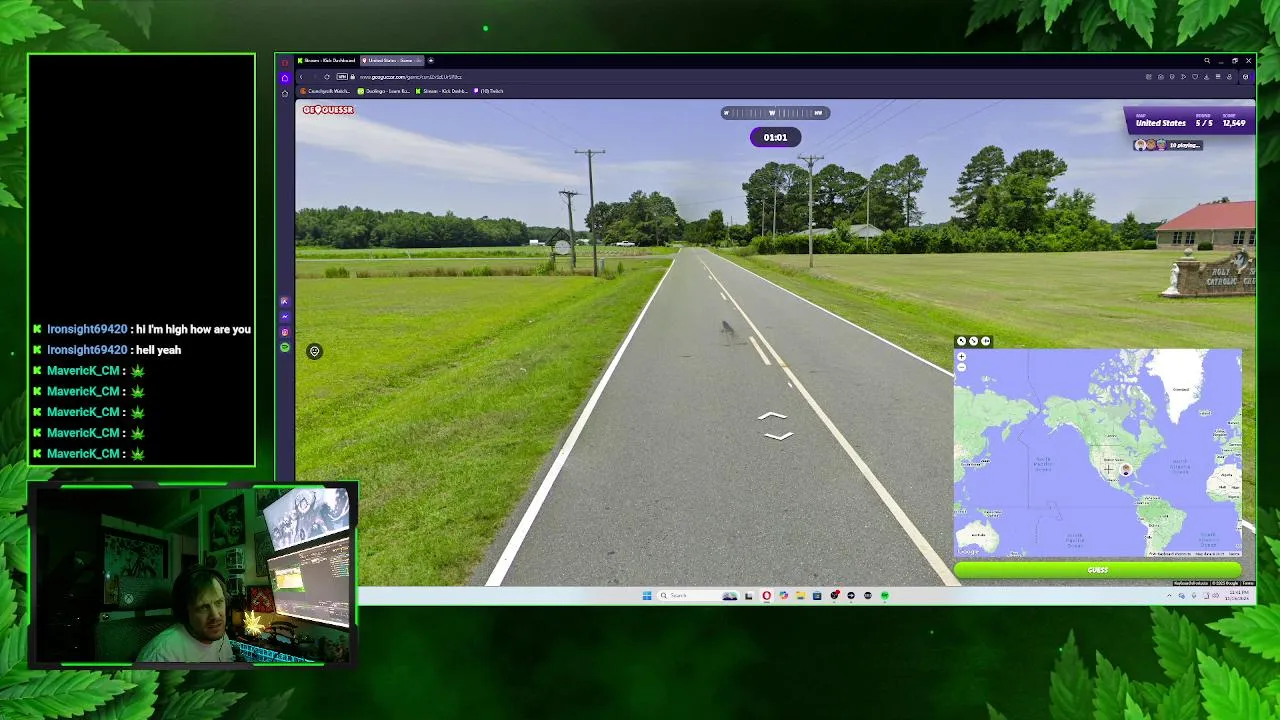Image resolution: width=1280 pixels, height=720 pixels.
Task: Click the GeoGuessr logo
Action: tap(328, 110)
